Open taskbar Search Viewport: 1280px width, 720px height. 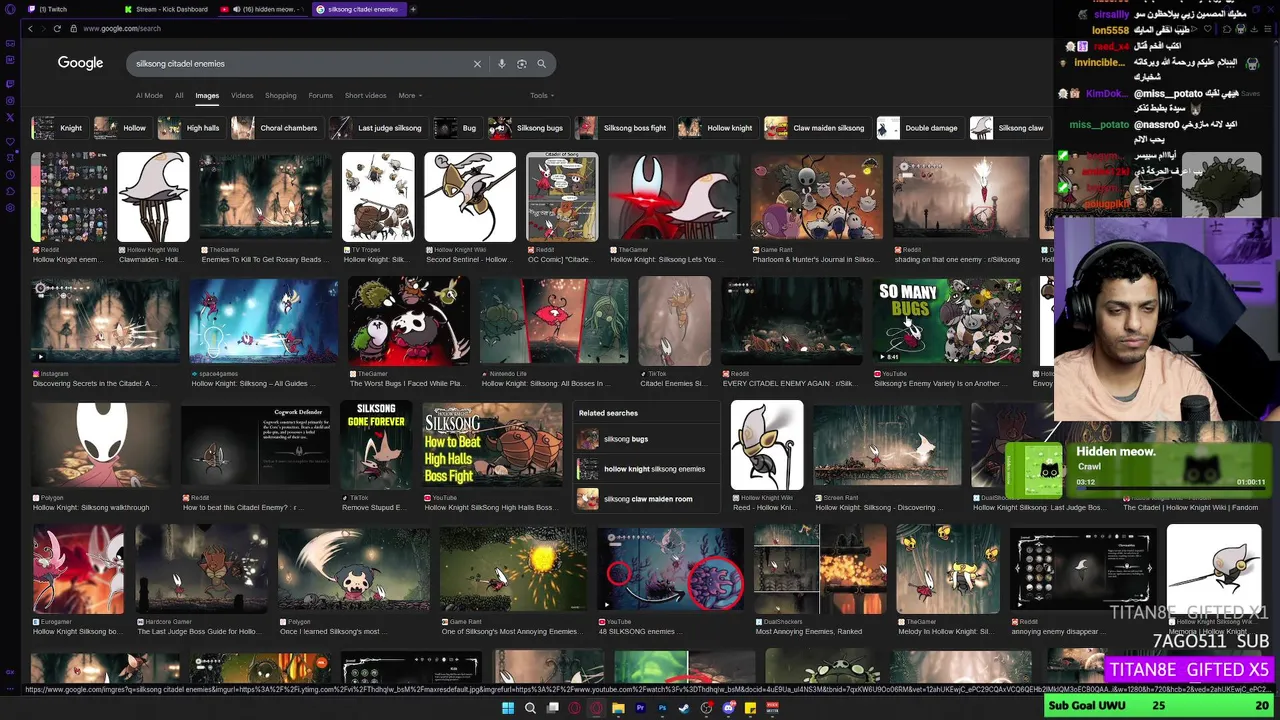click(530, 708)
